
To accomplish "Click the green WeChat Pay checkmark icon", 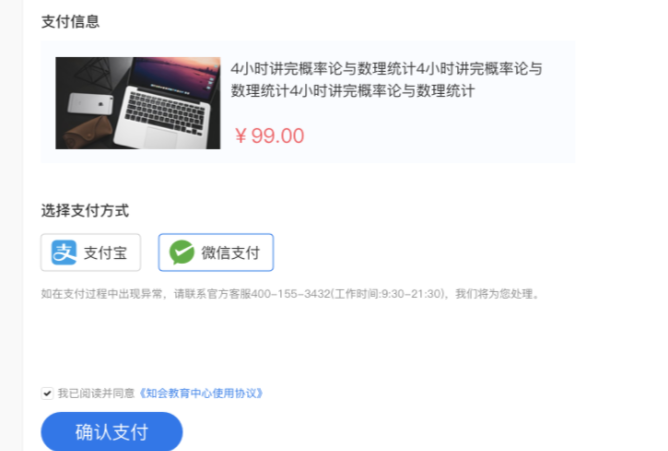I will (x=182, y=252).
